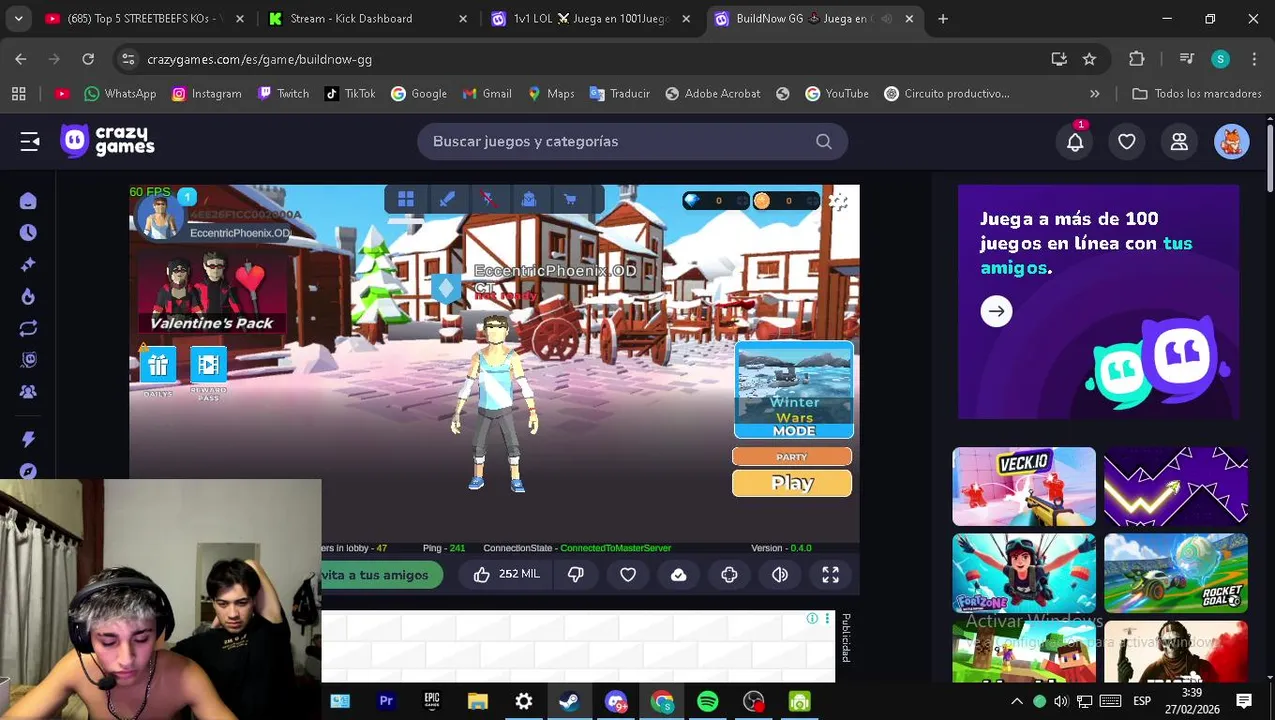Viewport: 1275px width, 720px height.
Task: Click the diamond gems currency counter
Action: point(715,201)
